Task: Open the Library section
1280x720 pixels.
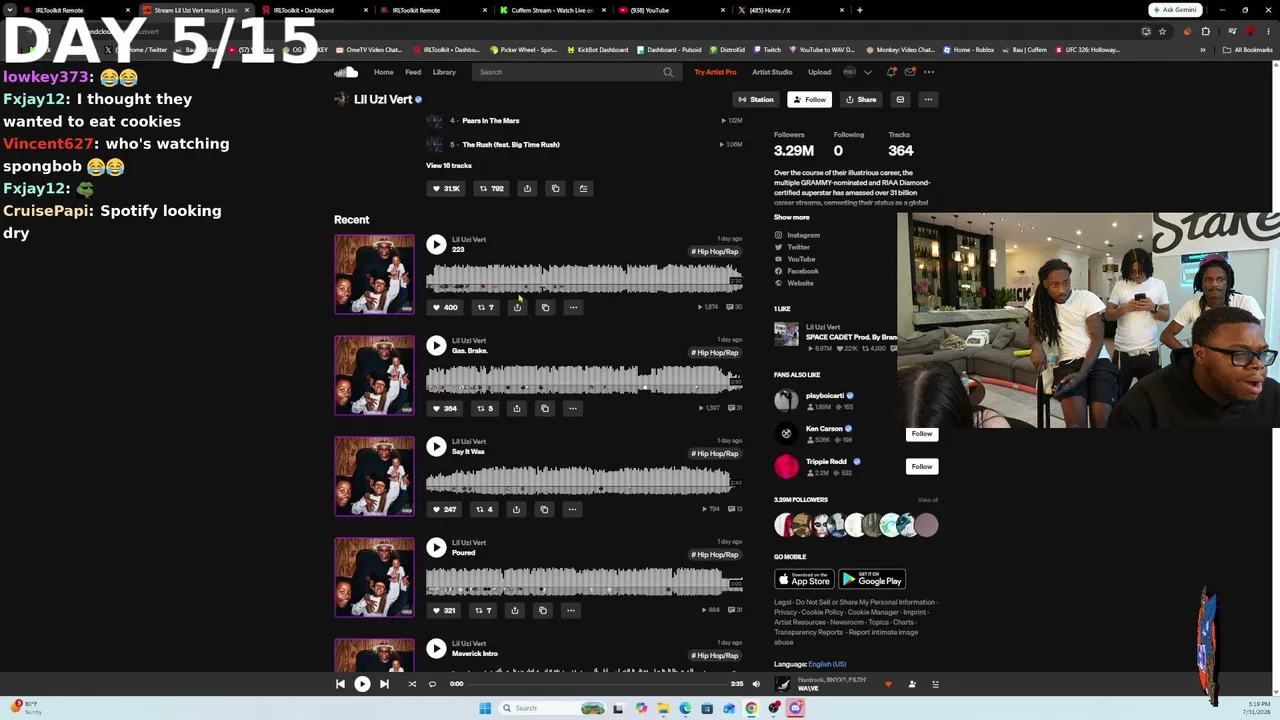Action: click(444, 72)
